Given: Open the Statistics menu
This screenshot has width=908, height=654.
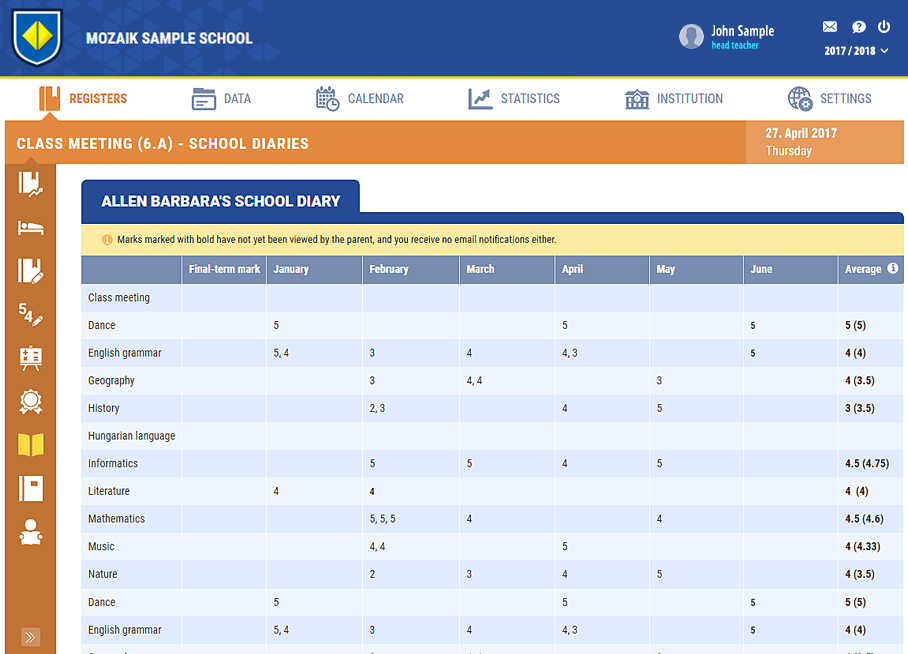Looking at the screenshot, I should tap(514, 99).
